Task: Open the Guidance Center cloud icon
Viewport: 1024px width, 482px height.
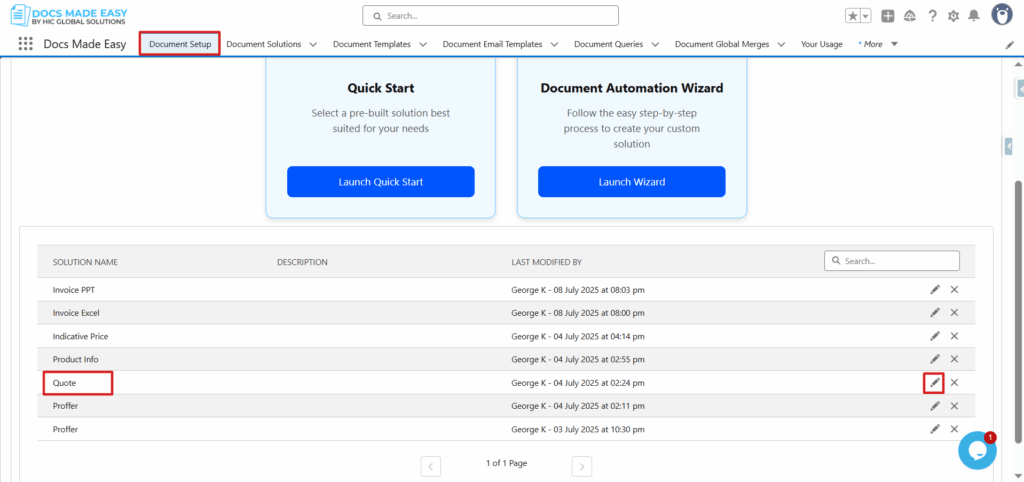Action: [x=909, y=16]
